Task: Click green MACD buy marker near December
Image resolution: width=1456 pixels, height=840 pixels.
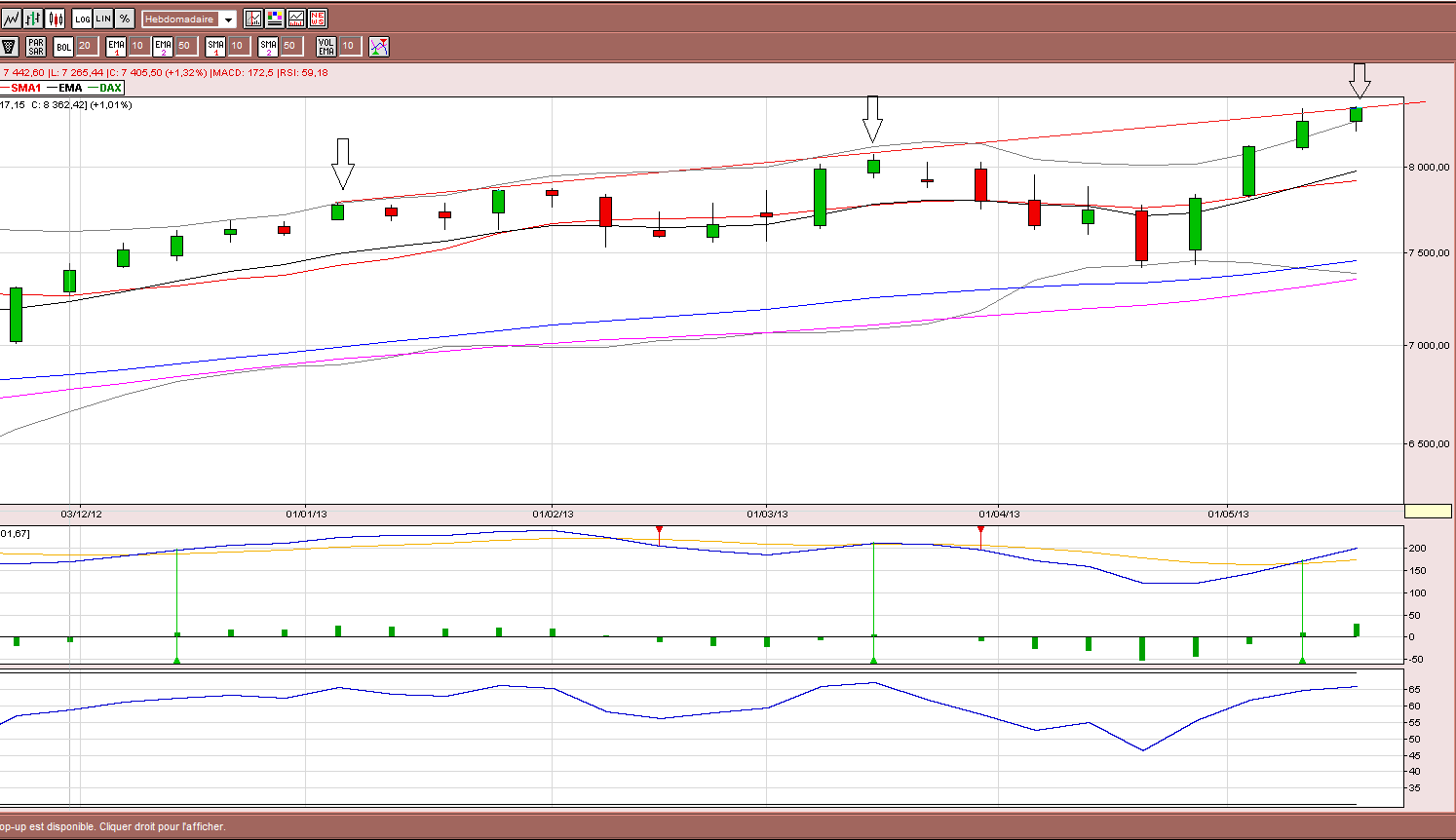Action: coord(176,661)
